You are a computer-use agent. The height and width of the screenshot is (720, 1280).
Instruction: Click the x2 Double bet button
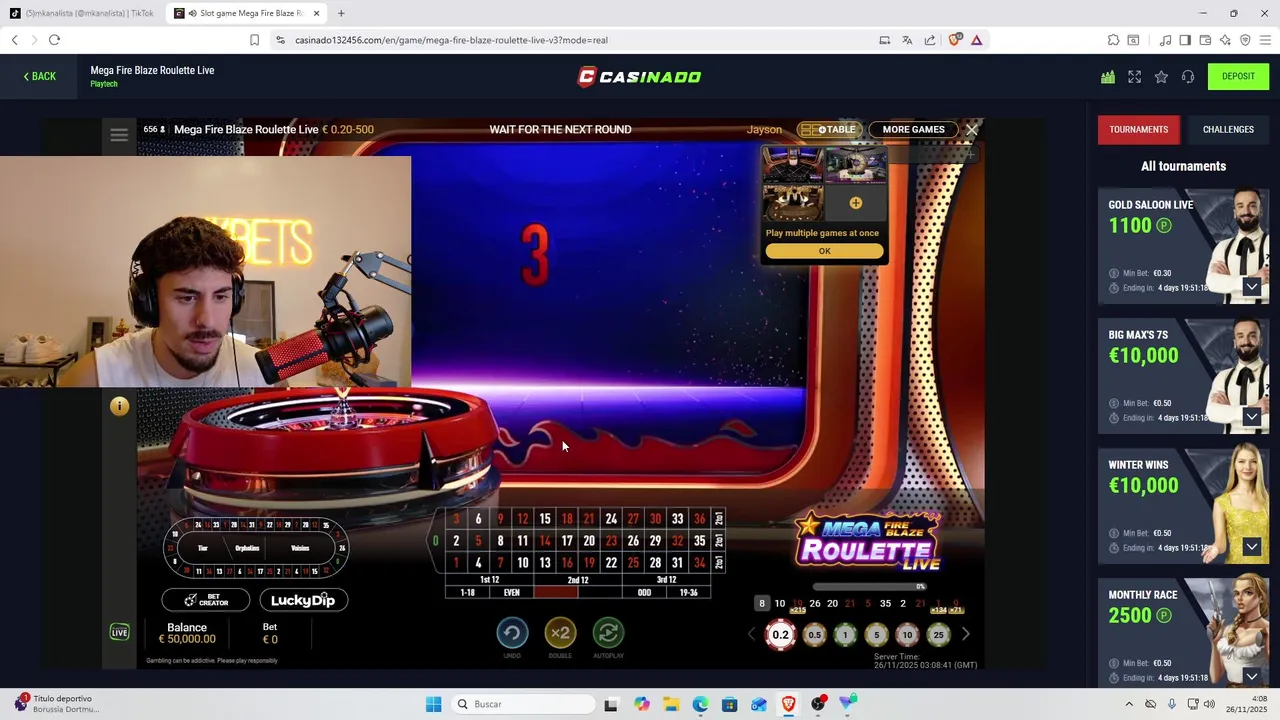click(560, 633)
